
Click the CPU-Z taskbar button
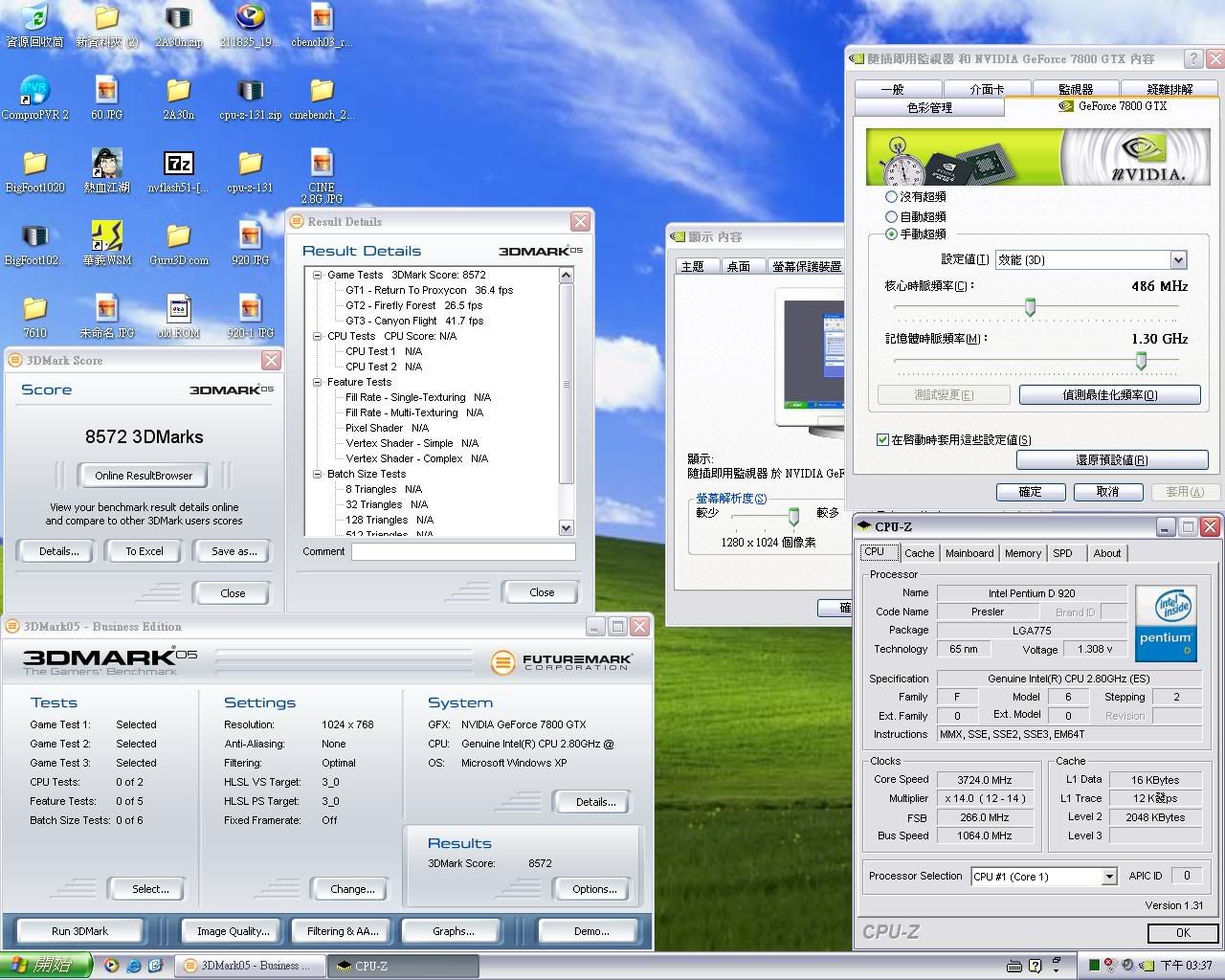[x=402, y=966]
